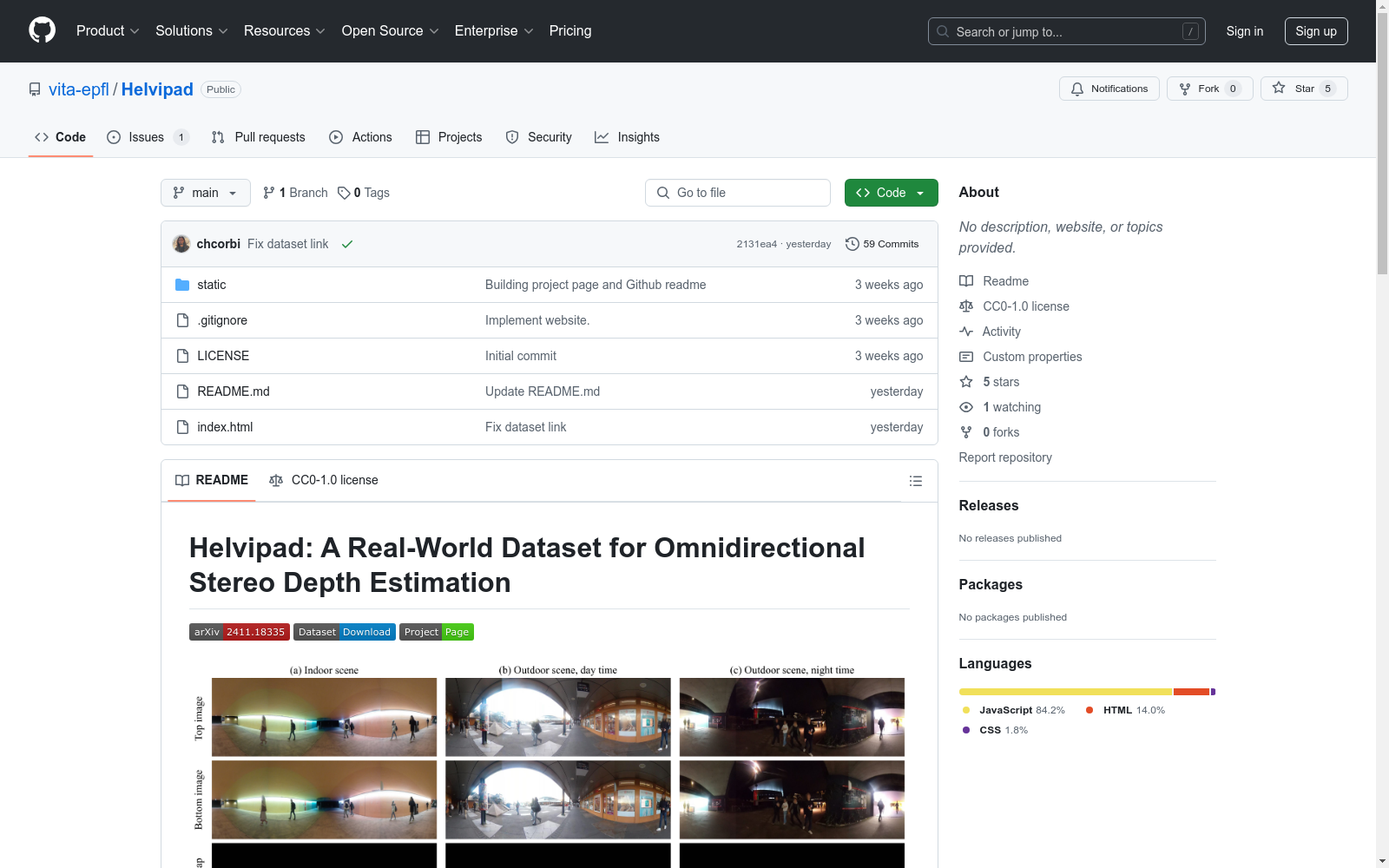Screen dimensions: 1389x868
Task: Open the outdoor night scene top thumbnail
Action: [x=792, y=717]
